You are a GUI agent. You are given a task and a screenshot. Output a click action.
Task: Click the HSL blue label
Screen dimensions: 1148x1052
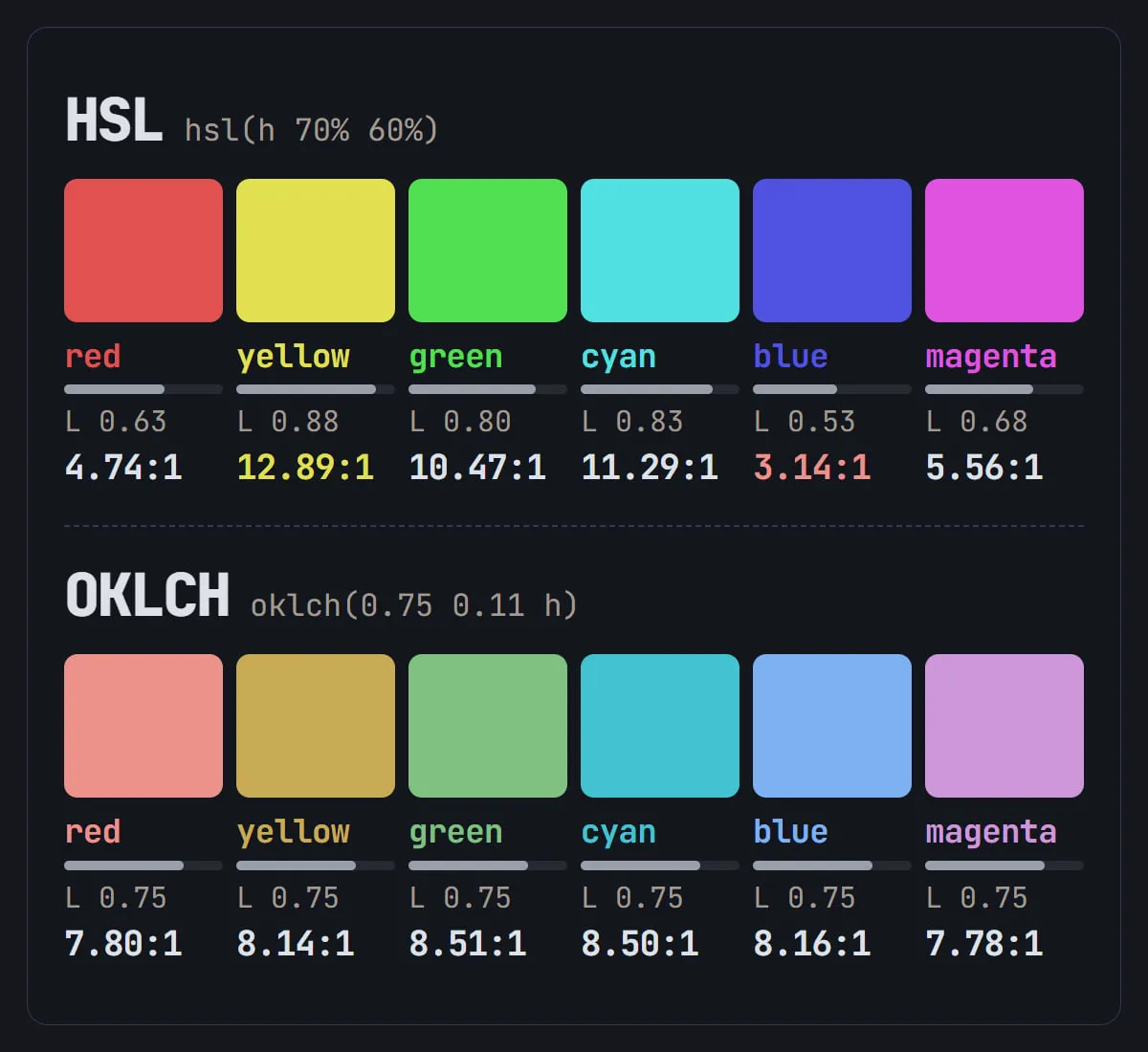790,356
